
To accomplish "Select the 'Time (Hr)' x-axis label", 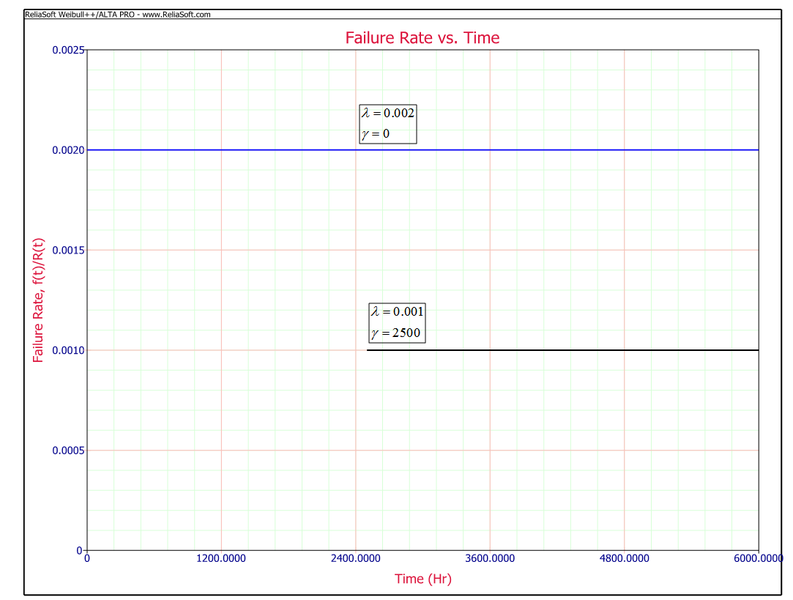I will 422,579.
